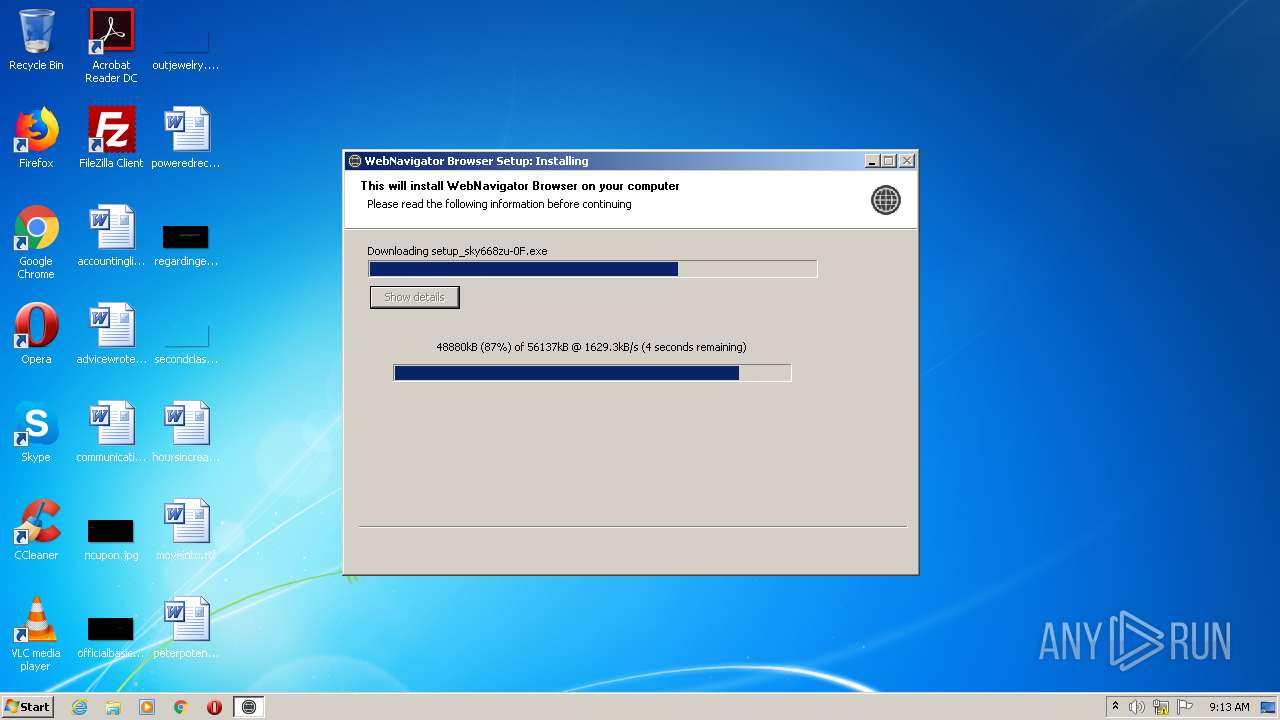Click the setup_sky668zu download progress bar
This screenshot has height=720, width=1280.
(x=593, y=269)
